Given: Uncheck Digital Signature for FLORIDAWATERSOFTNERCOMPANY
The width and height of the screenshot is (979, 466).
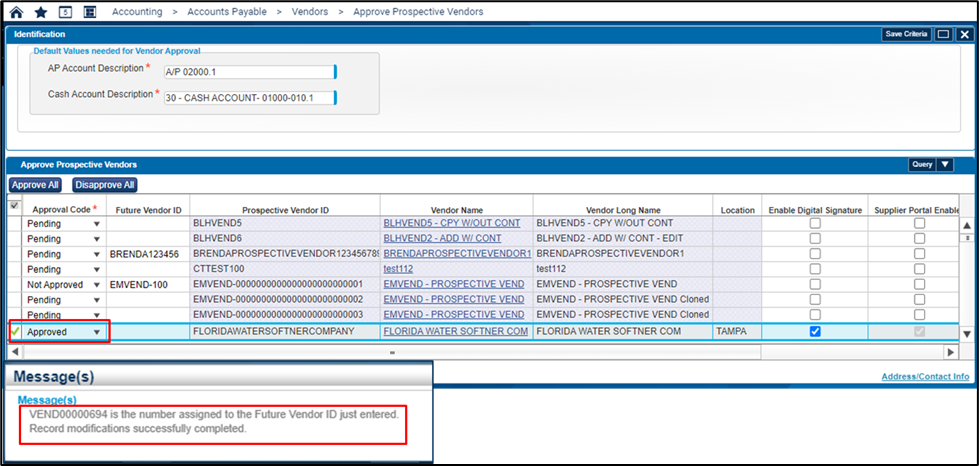Looking at the screenshot, I should 815,332.
